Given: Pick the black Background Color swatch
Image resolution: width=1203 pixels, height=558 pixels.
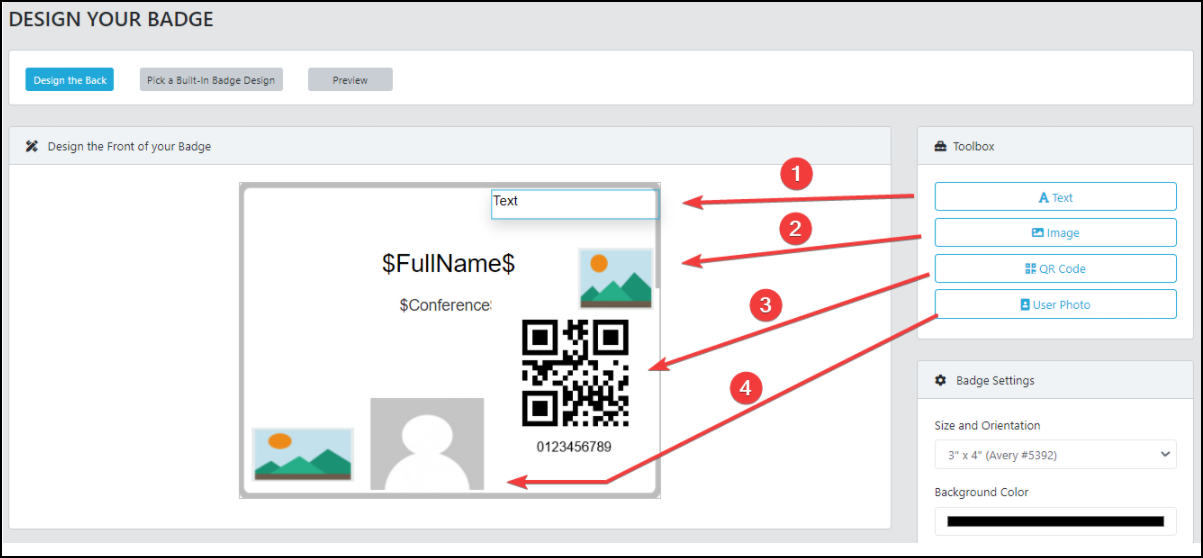Looking at the screenshot, I should (1055, 521).
